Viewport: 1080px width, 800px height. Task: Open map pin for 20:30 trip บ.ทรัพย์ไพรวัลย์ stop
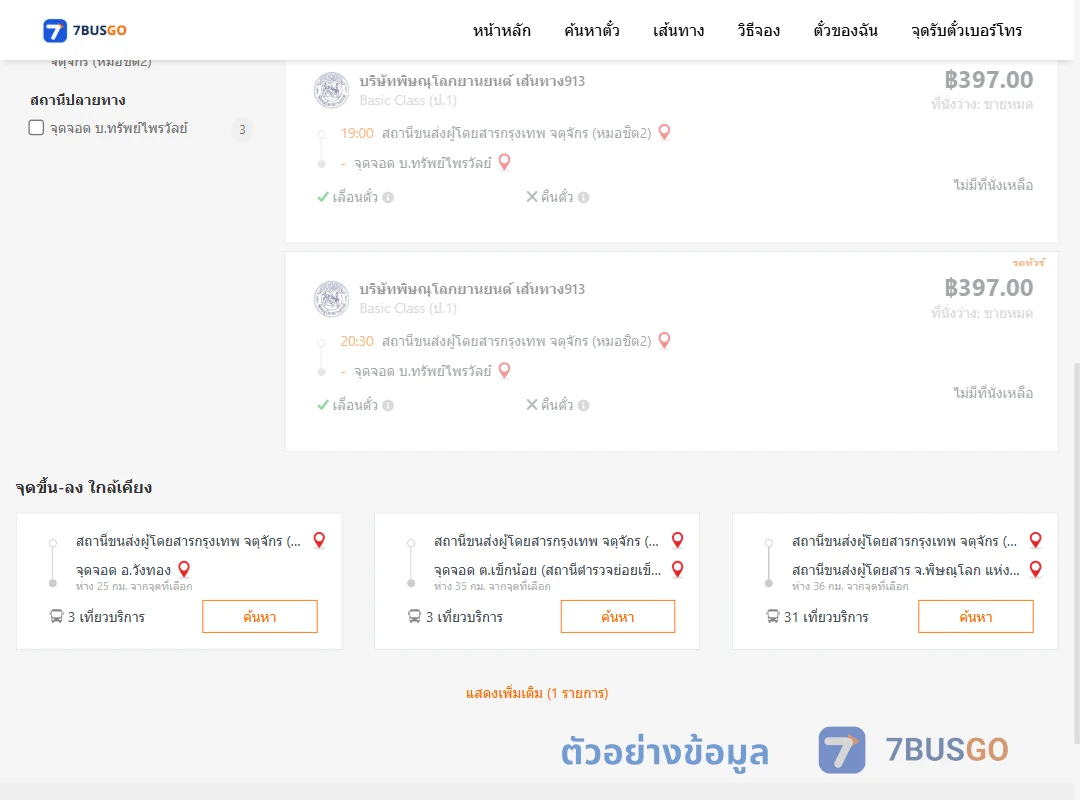tap(504, 370)
